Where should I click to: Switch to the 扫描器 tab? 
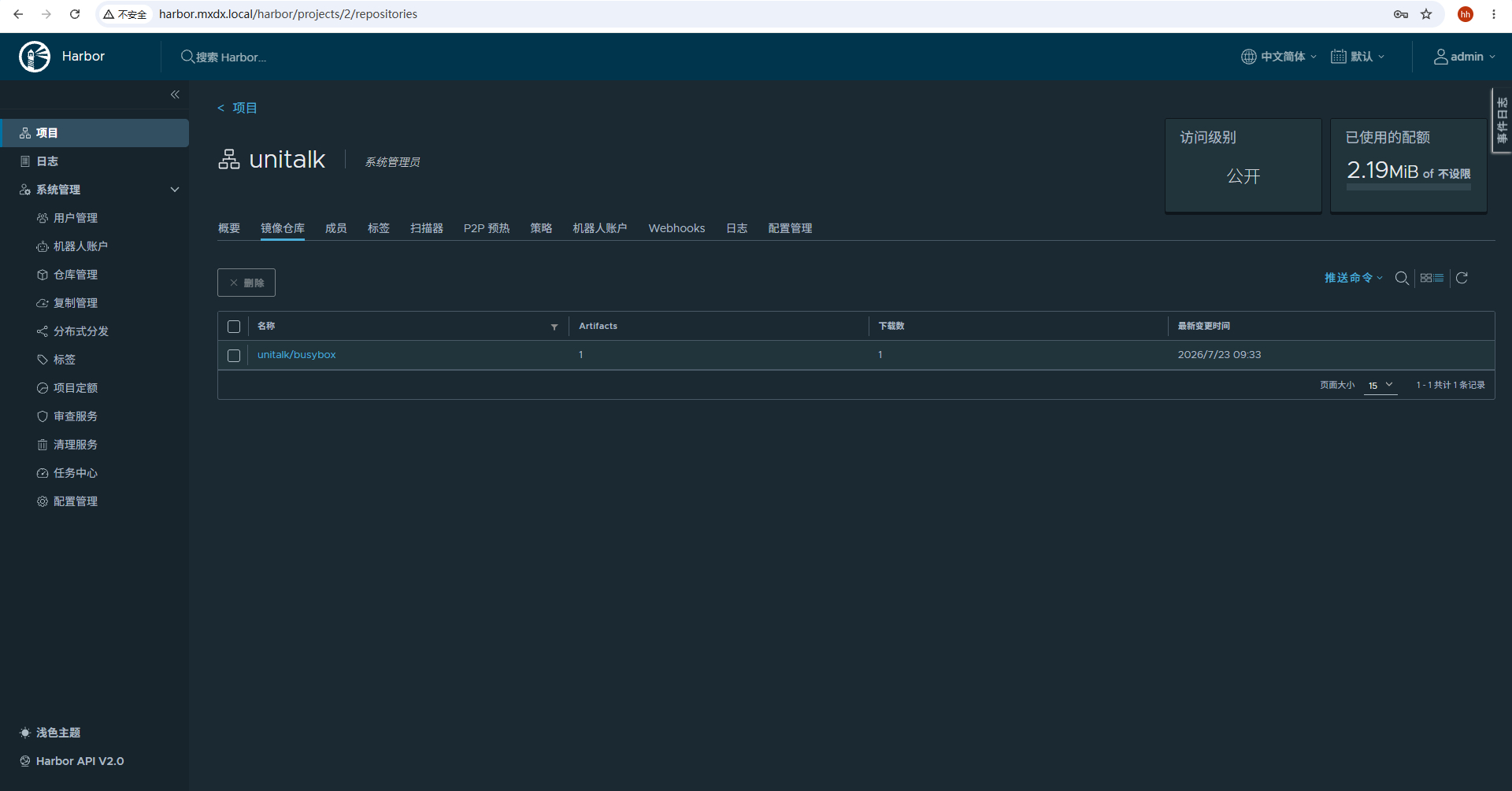tap(427, 228)
